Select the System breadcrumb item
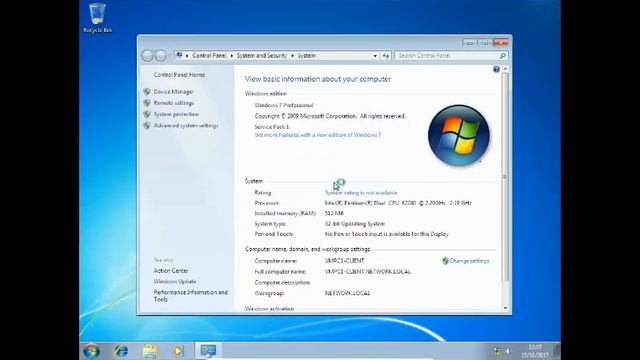Screen dimensions: 640x360 (307, 56)
